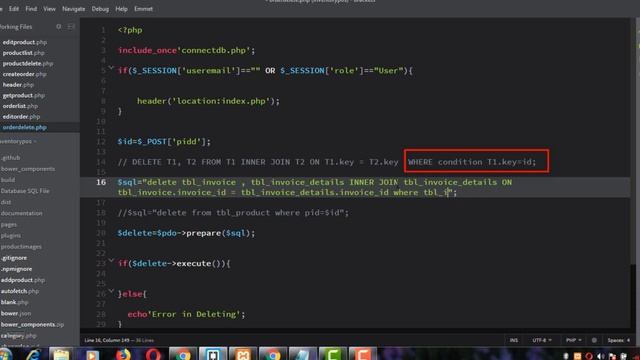640x360 pixels.
Task: Open header.php in working files
Action: tap(18, 84)
